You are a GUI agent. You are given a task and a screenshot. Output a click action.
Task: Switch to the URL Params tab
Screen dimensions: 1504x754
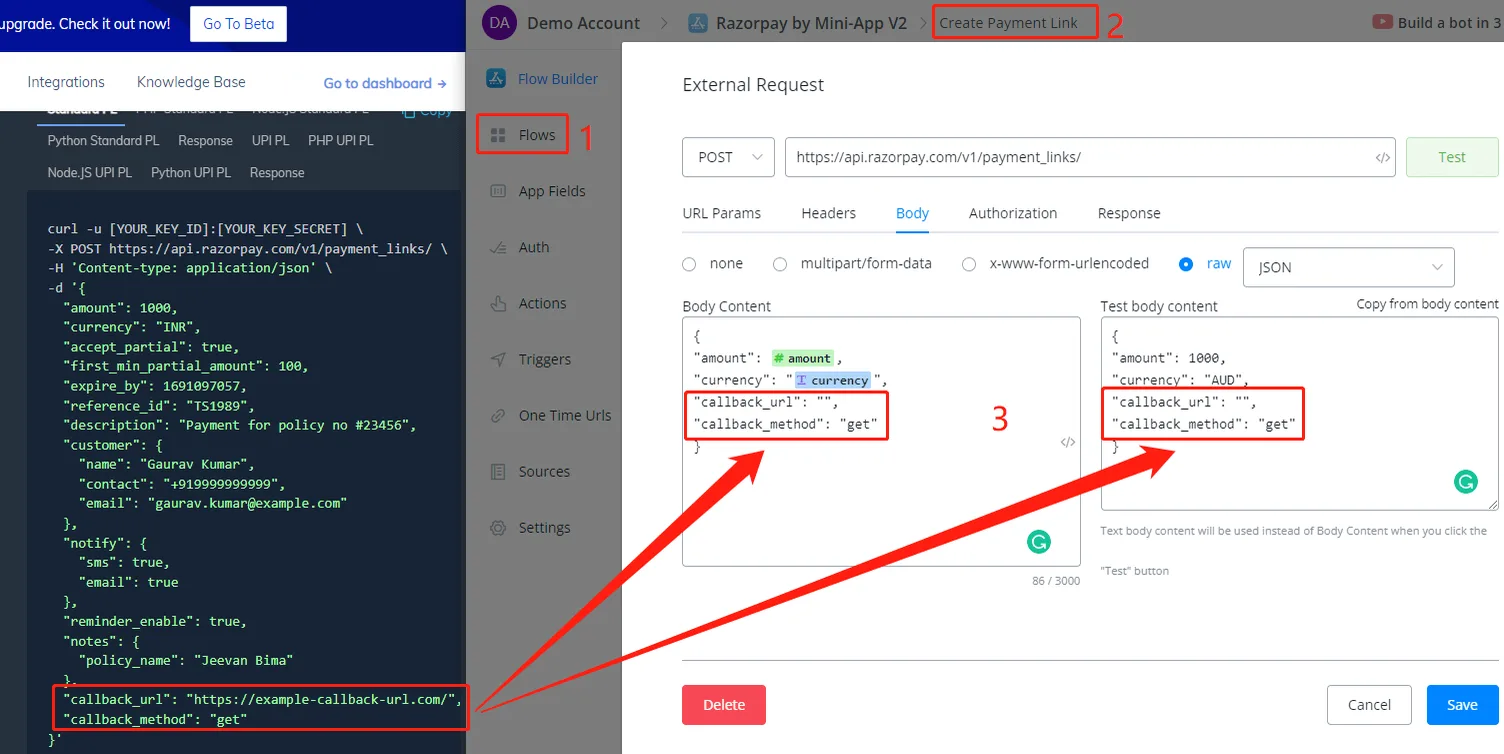721,213
